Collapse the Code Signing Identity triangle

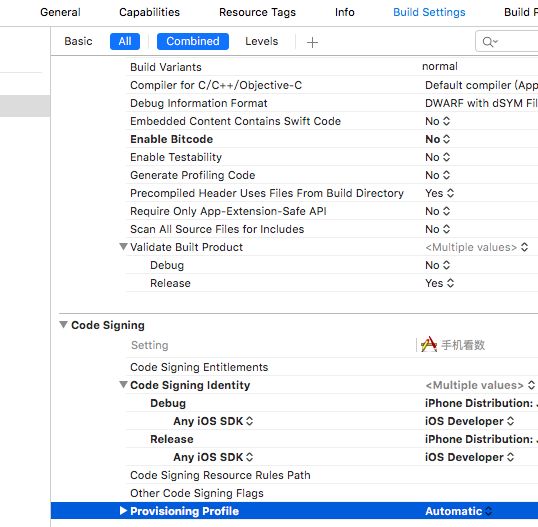click(123, 384)
